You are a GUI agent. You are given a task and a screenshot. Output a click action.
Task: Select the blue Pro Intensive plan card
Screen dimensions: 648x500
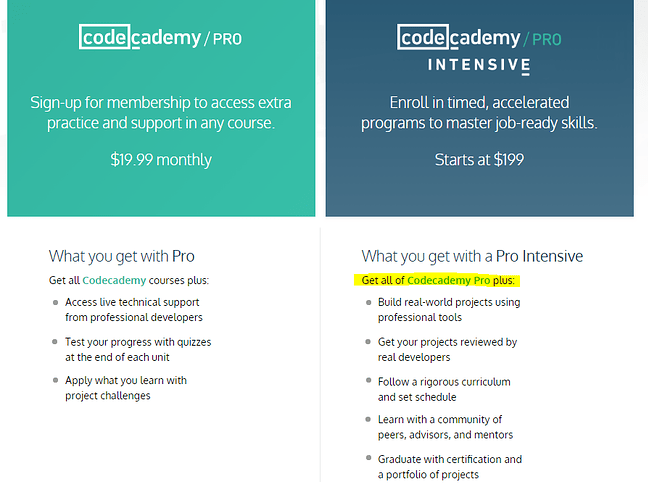click(x=479, y=108)
